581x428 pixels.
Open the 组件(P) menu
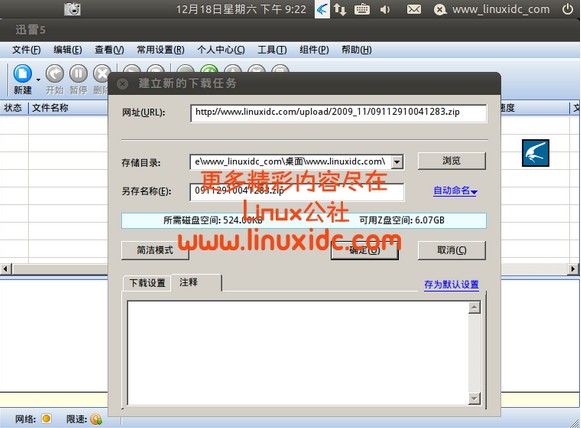[314, 50]
